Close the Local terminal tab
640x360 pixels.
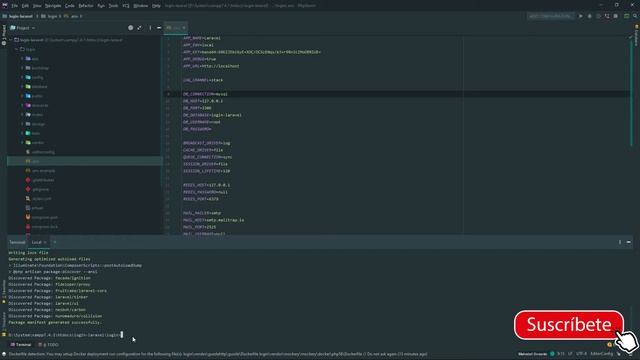click(45, 242)
